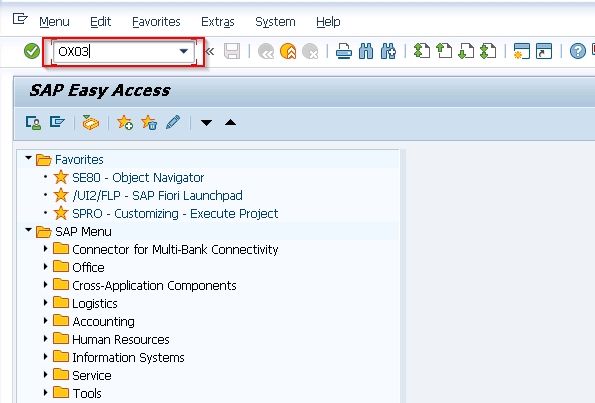Click inside the OX03 command field
Screen dimensions: 595x403
click(116, 51)
